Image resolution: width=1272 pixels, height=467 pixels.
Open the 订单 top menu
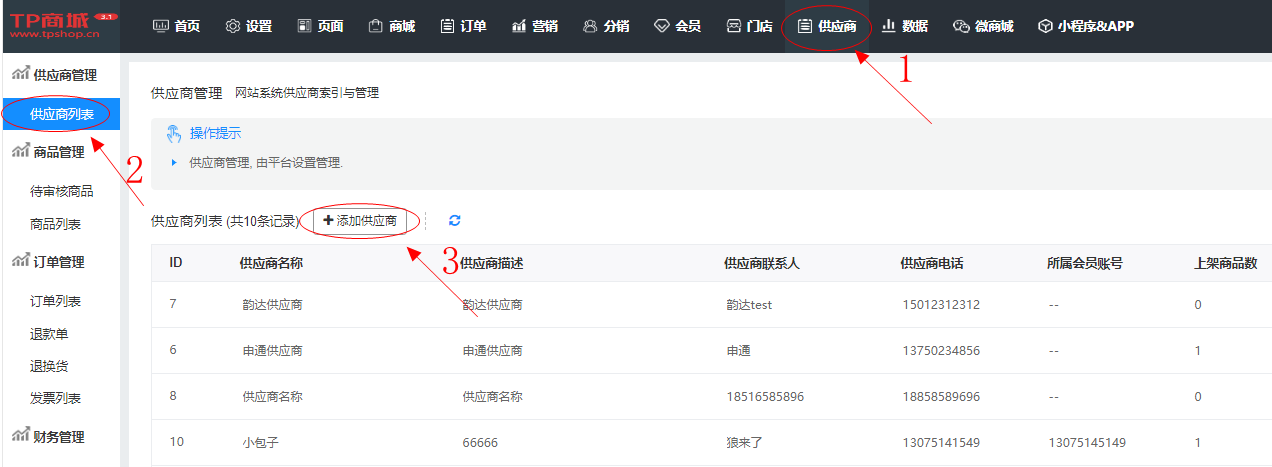pos(464,27)
